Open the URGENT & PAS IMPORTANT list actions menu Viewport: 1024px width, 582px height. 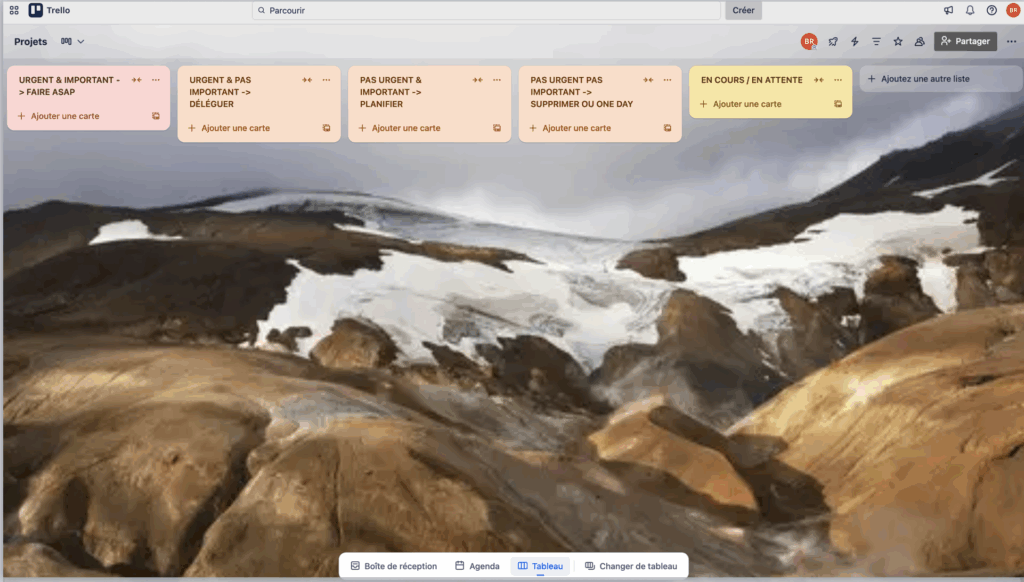[324, 79]
